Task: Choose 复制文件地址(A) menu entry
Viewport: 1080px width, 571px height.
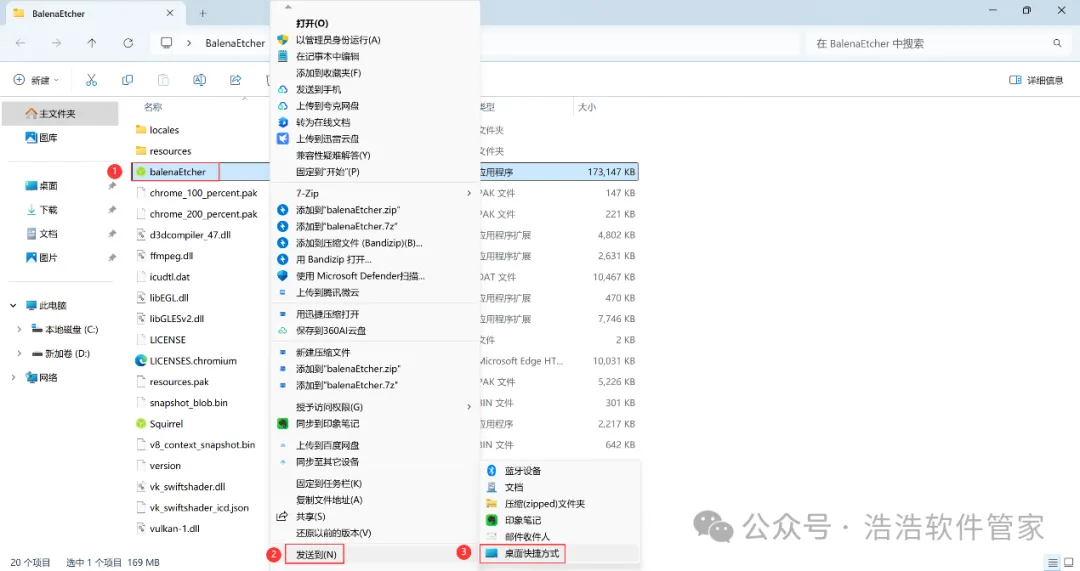Action: point(329,500)
